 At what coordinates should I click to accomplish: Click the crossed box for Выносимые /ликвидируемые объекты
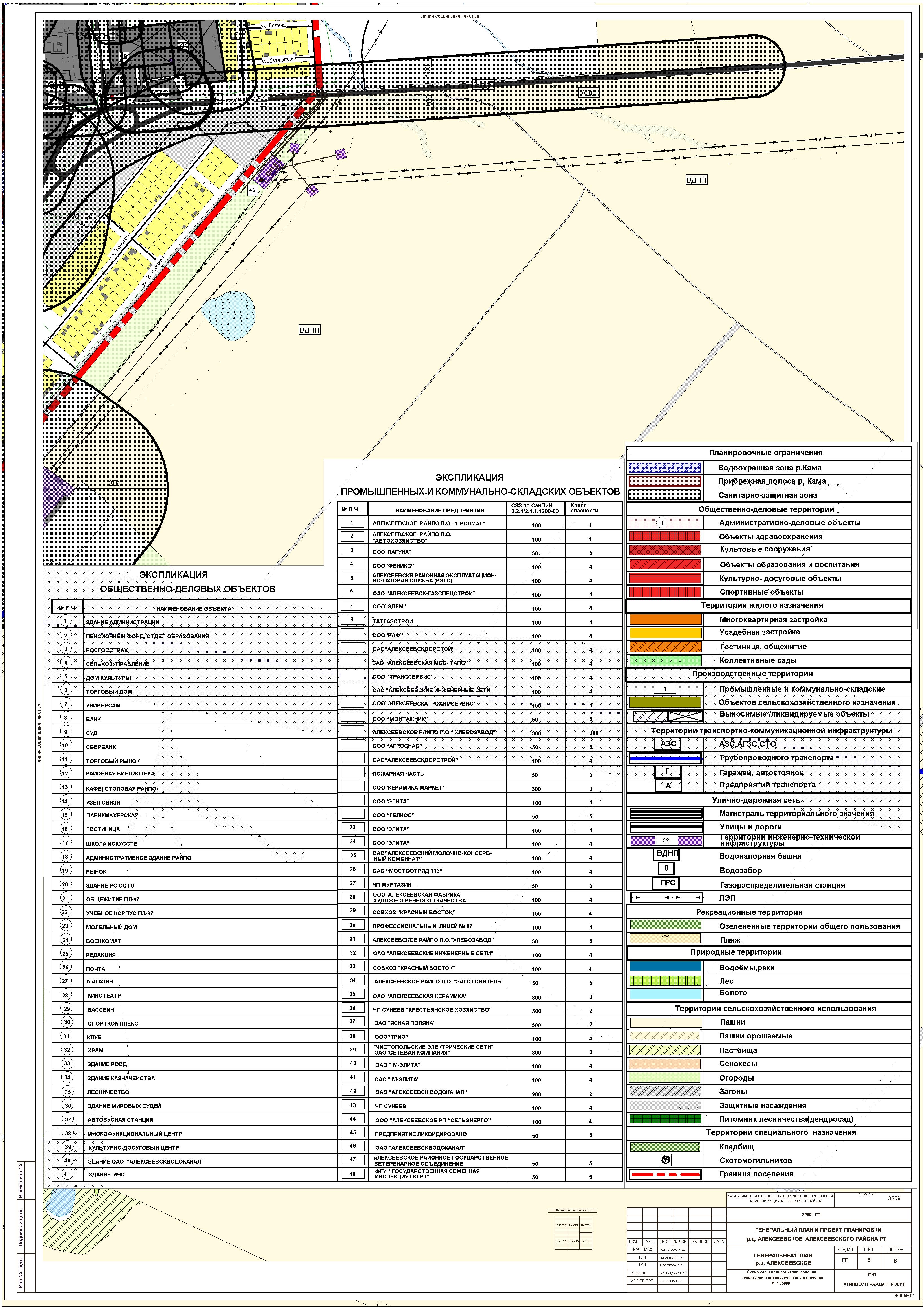[x=685, y=716]
